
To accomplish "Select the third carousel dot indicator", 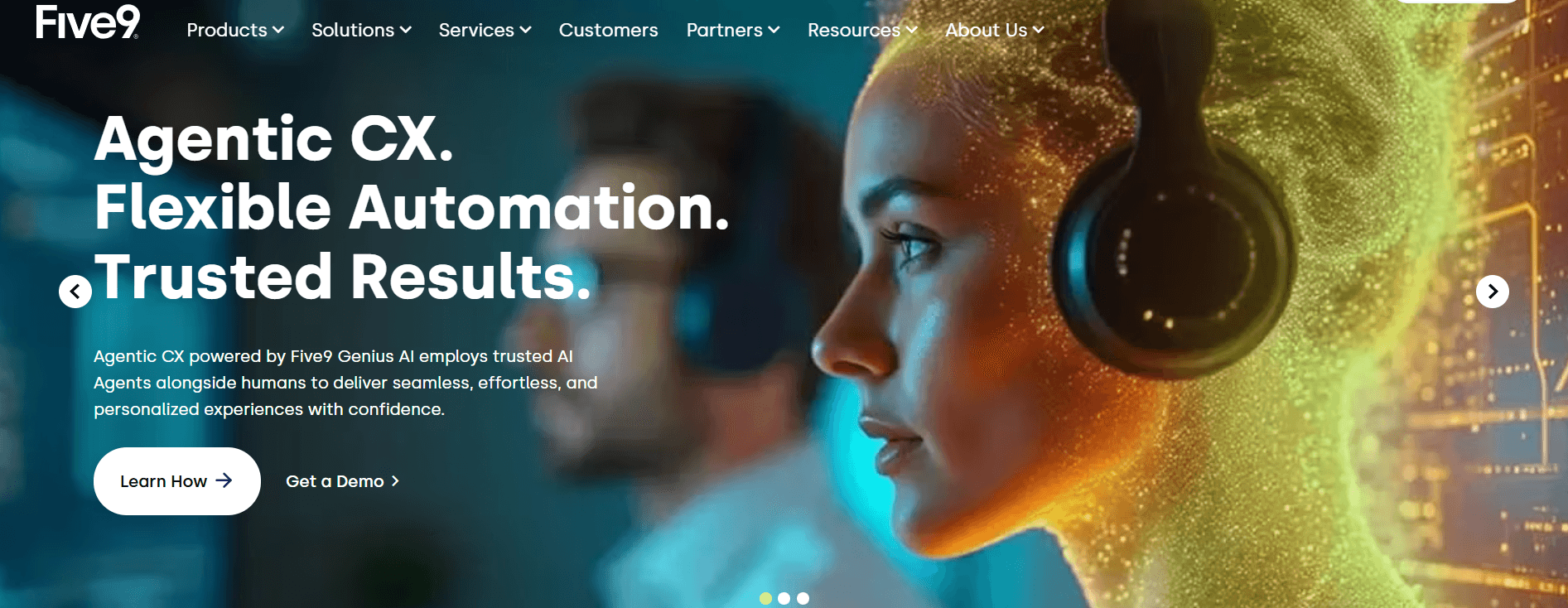I will click(x=803, y=598).
